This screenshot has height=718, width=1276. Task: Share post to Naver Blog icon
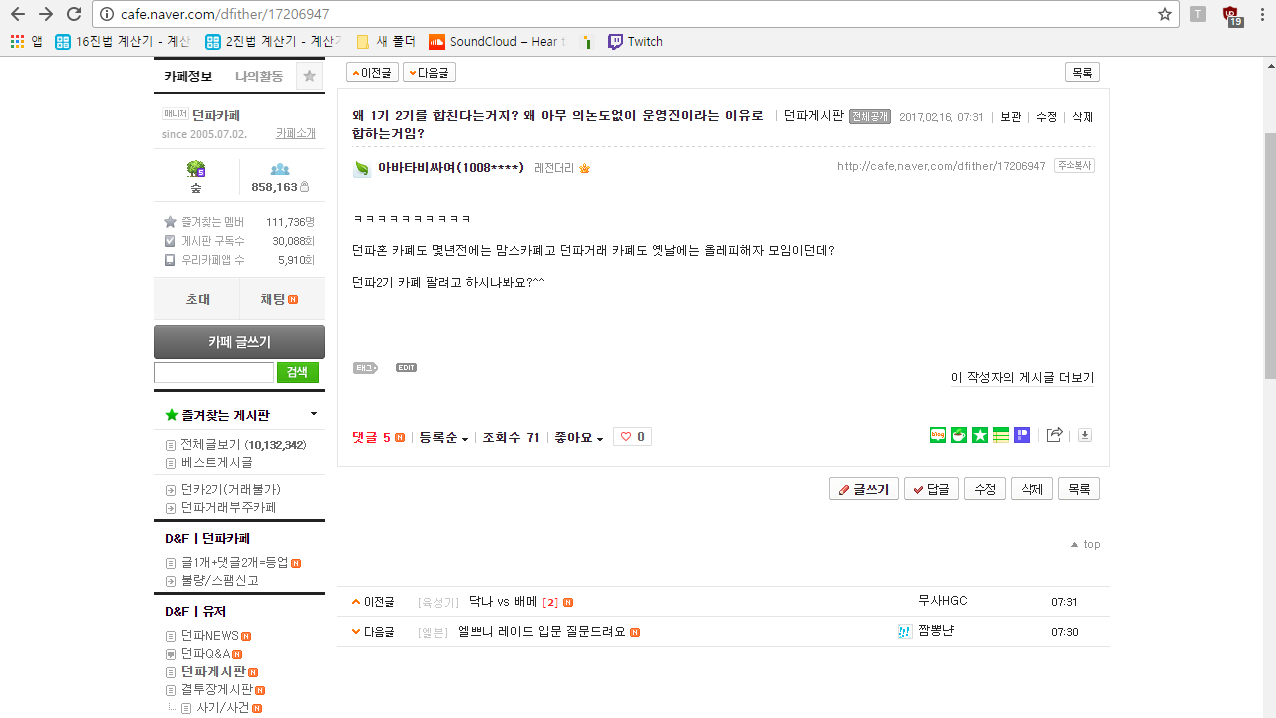pyautogui.click(x=938, y=435)
